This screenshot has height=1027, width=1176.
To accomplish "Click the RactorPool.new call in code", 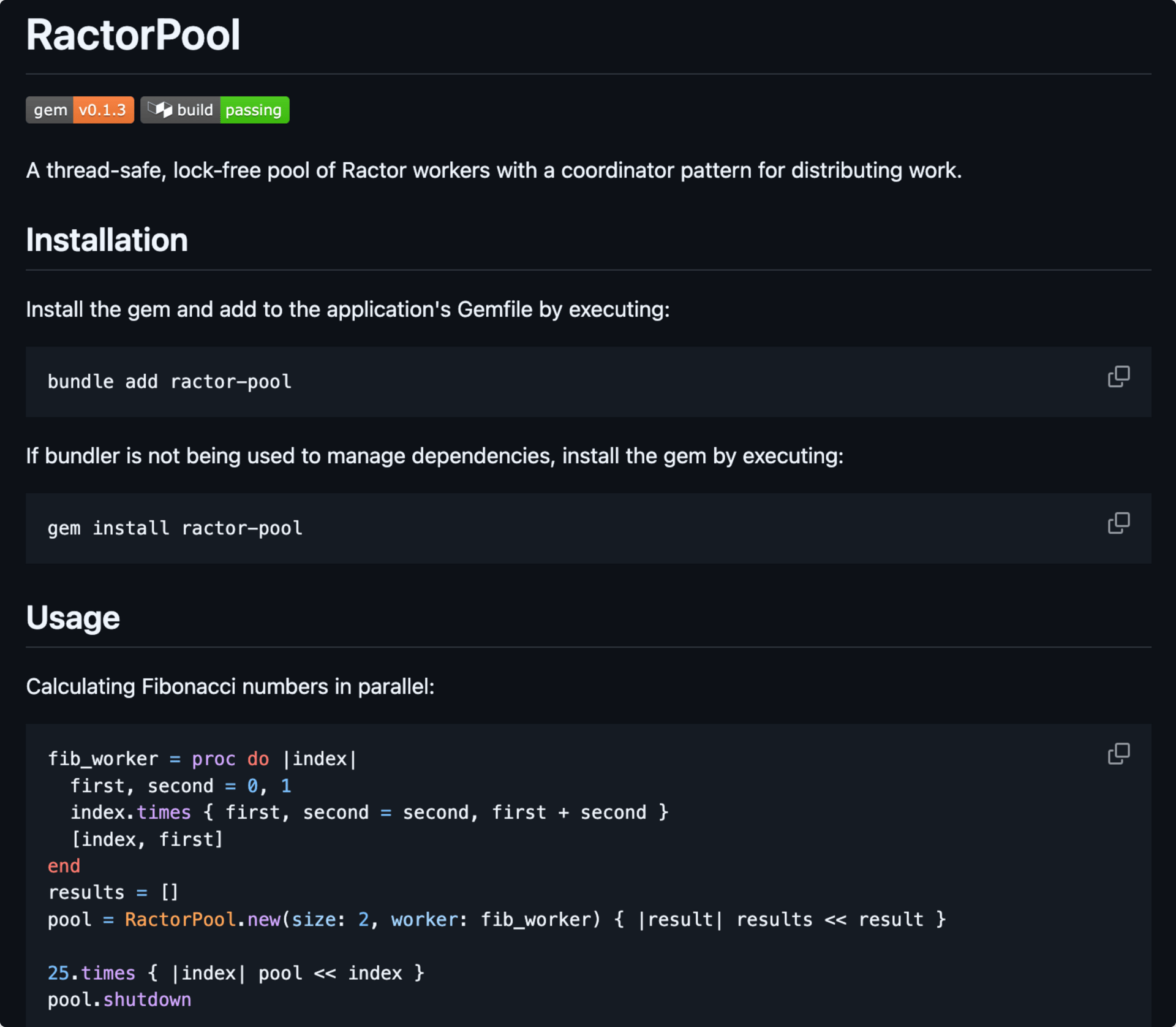I will [202, 919].
